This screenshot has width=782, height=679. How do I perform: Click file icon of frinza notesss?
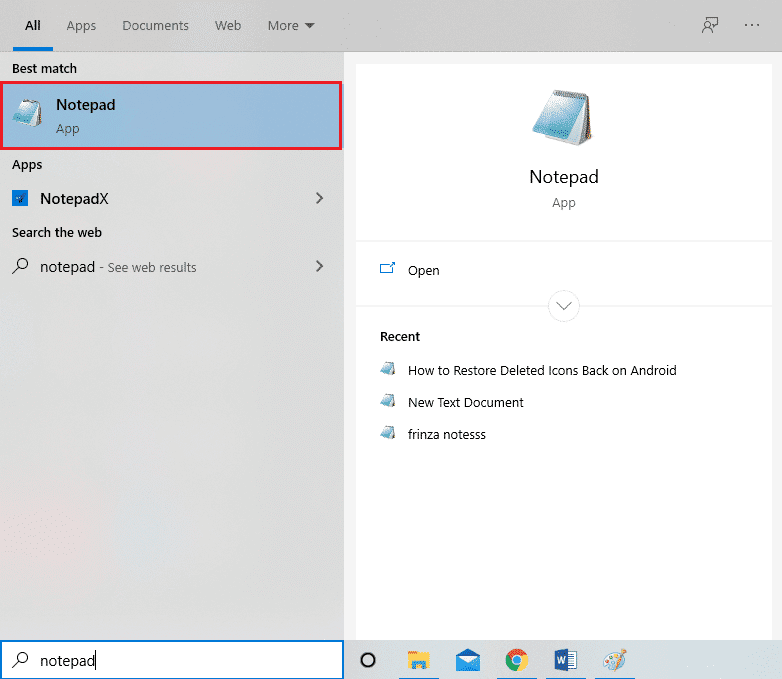(388, 433)
